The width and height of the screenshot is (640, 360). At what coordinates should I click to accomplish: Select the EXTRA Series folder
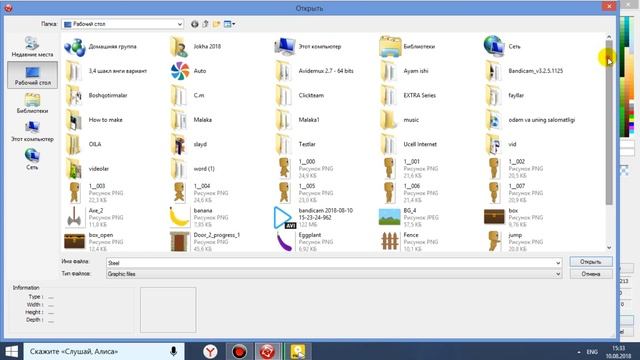tap(408, 96)
